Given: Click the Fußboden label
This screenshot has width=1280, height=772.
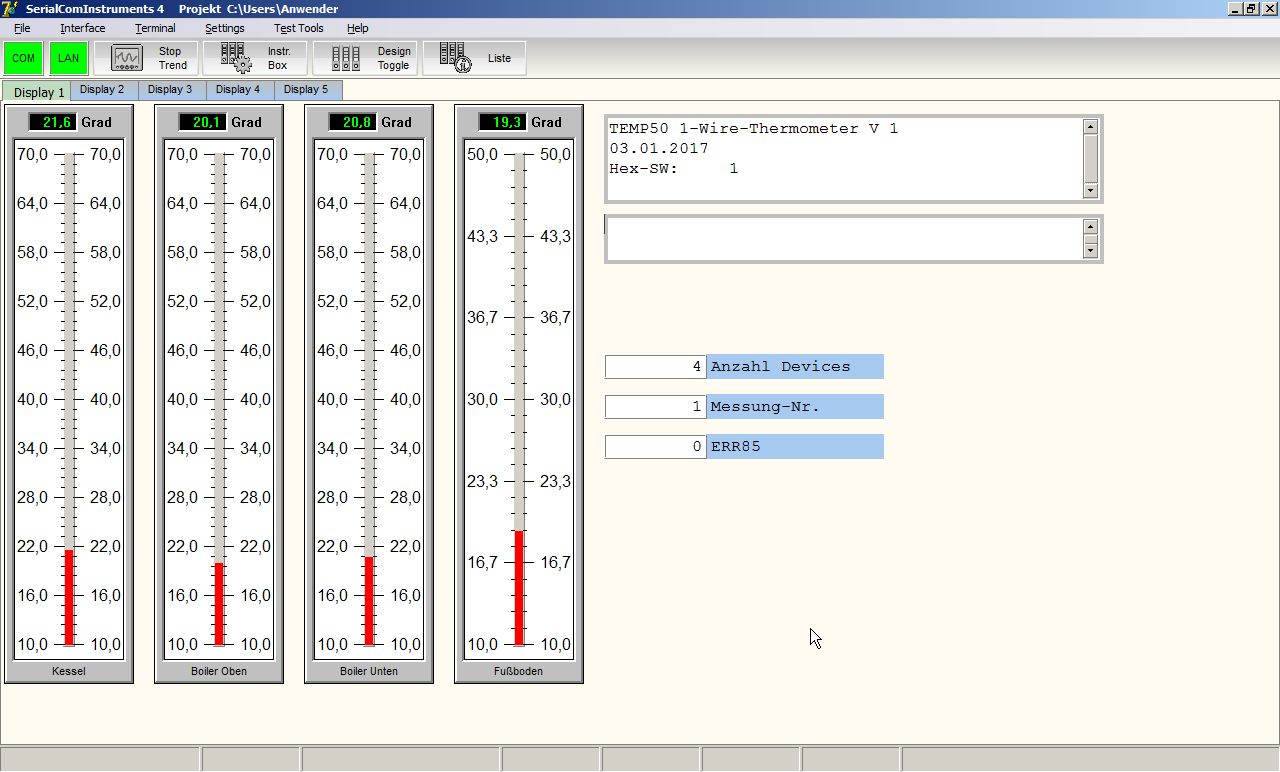Looking at the screenshot, I should point(519,671).
